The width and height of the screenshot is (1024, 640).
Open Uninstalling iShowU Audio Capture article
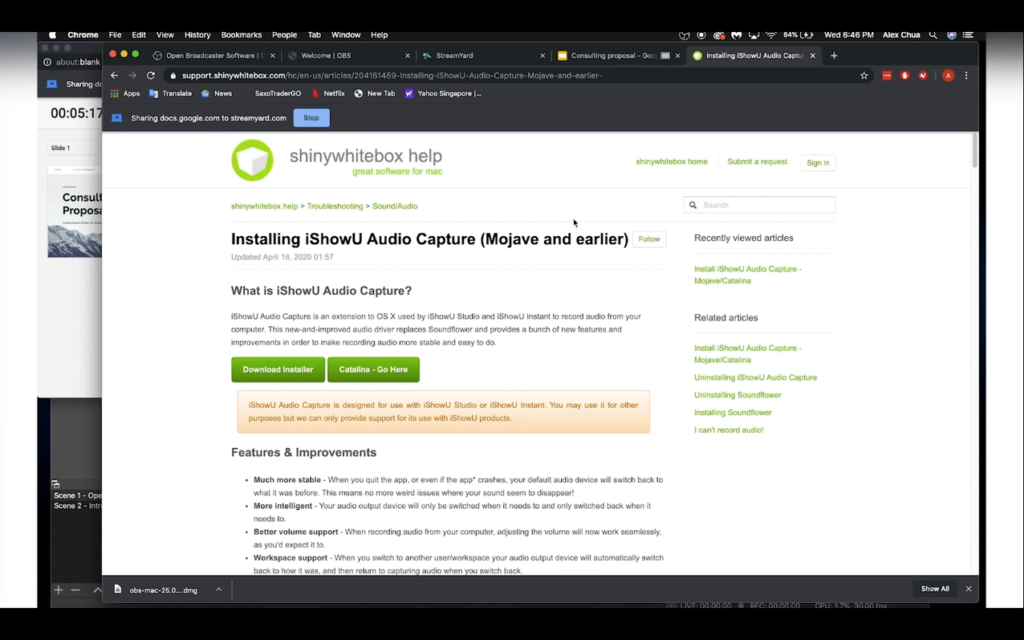pos(755,377)
